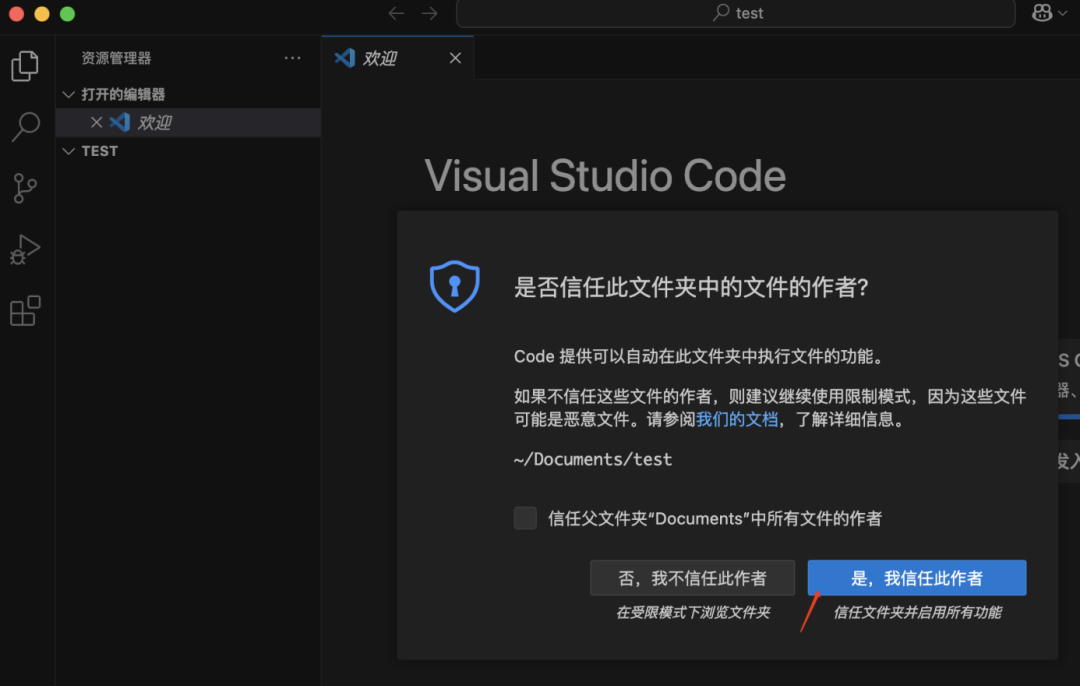The image size is (1080, 686).
Task: Select the Search icon in the activity bar
Action: click(24, 126)
